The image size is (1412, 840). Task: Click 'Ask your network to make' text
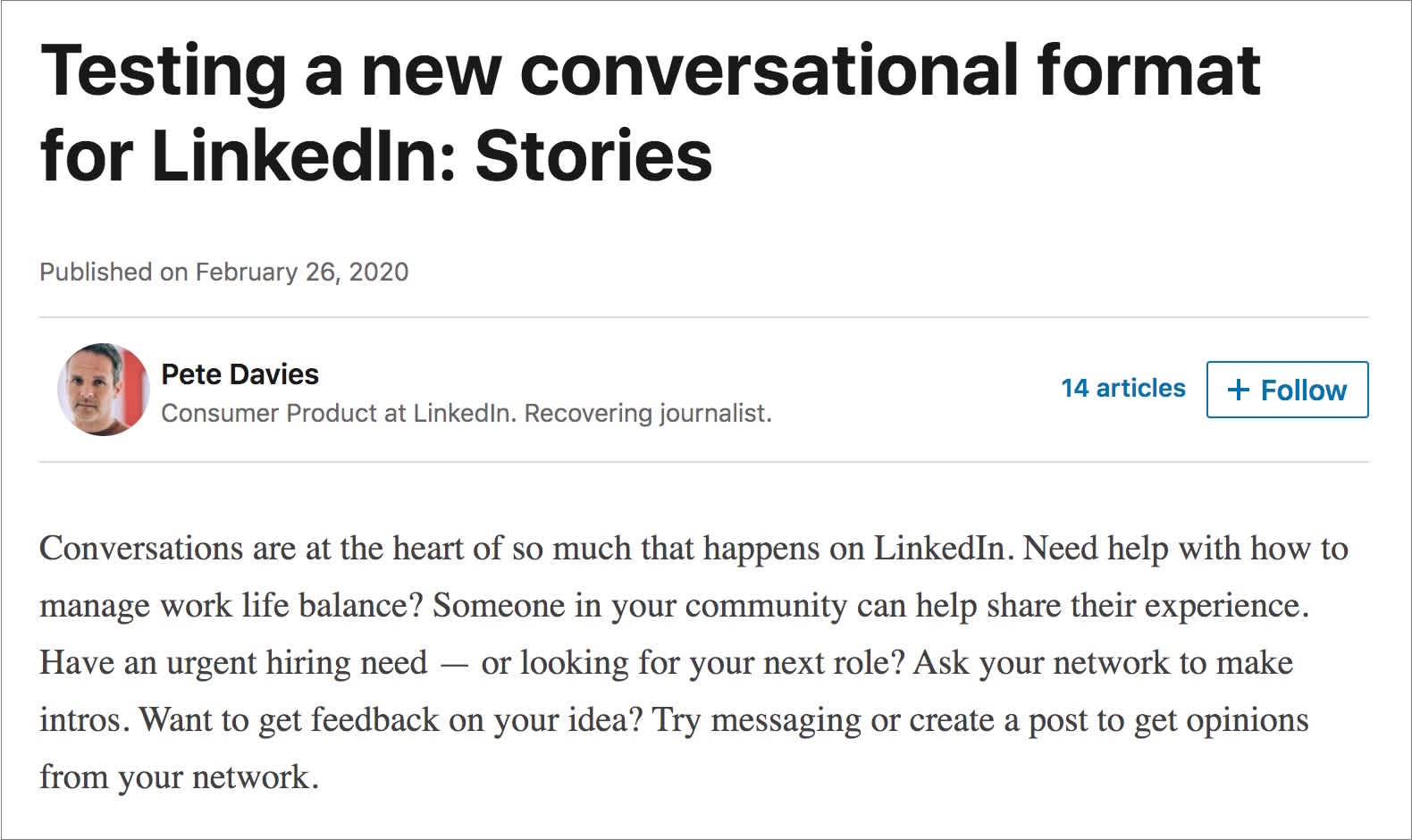(x=1104, y=663)
